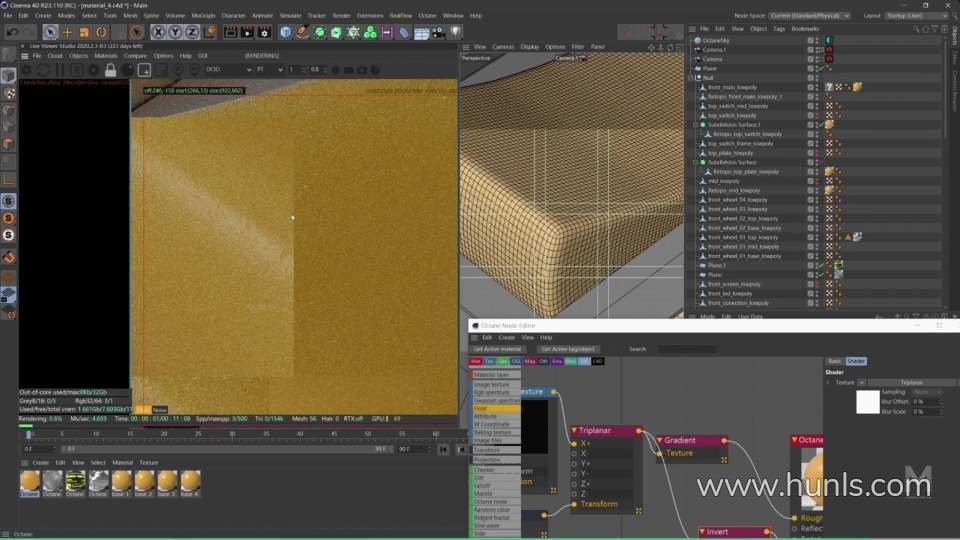Viewport: 960px width, 540px height.
Task: Collapse the Triplanar node
Action: click(575, 431)
